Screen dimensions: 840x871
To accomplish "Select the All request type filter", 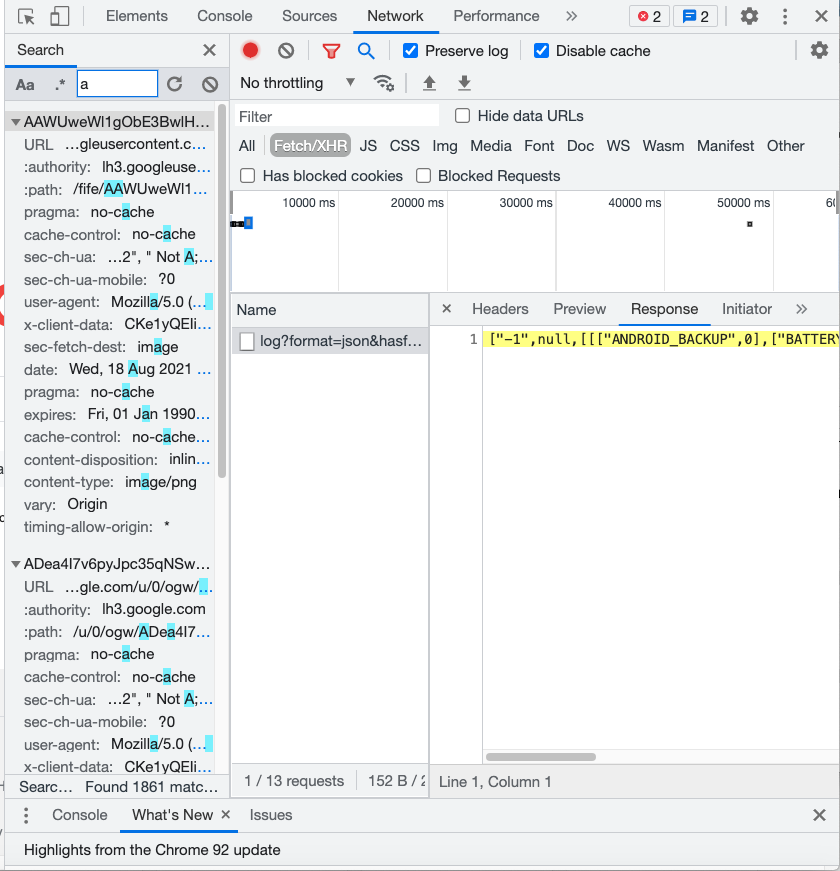I will point(247,146).
